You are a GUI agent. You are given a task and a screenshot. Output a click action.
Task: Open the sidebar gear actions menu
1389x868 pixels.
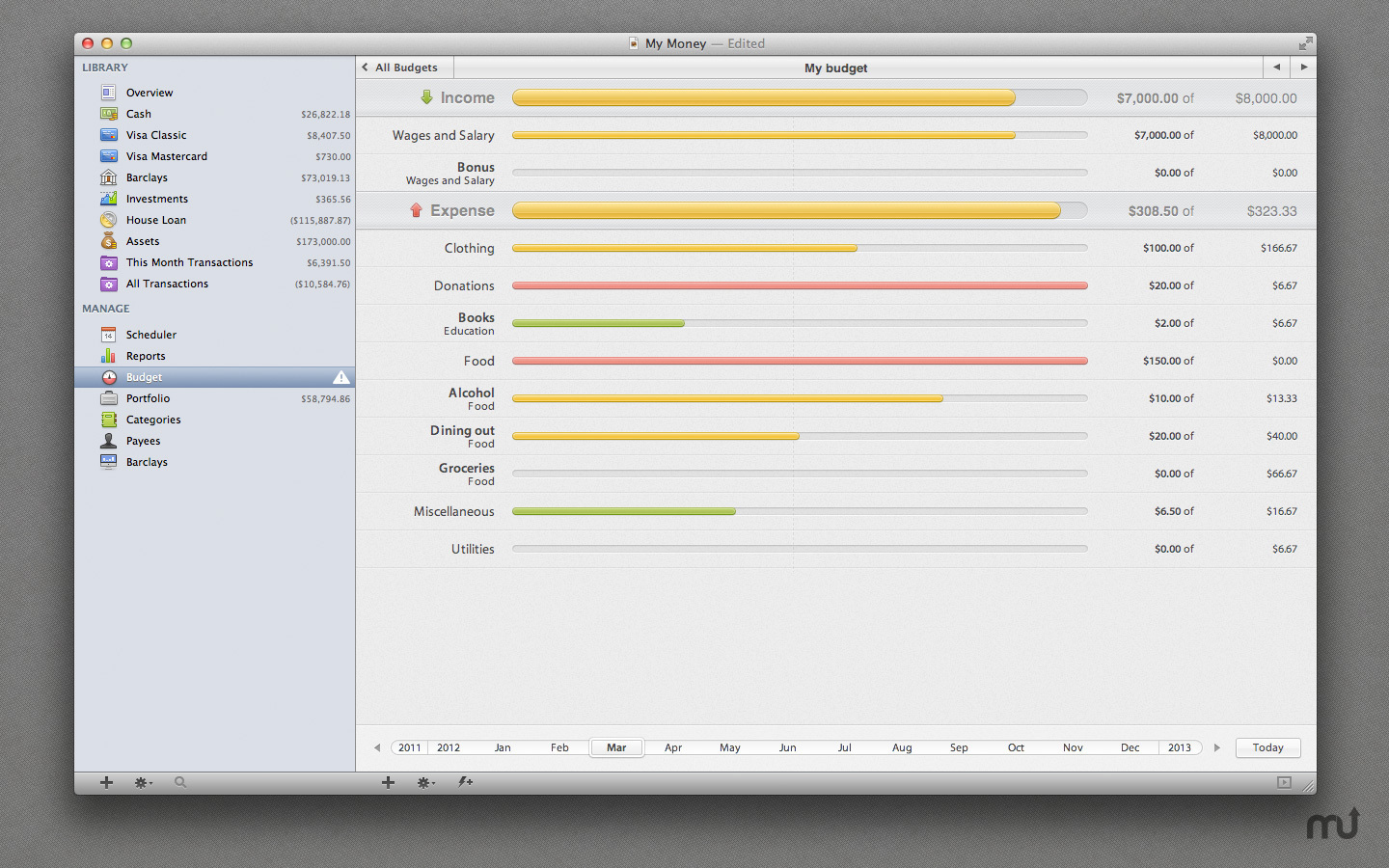click(143, 782)
